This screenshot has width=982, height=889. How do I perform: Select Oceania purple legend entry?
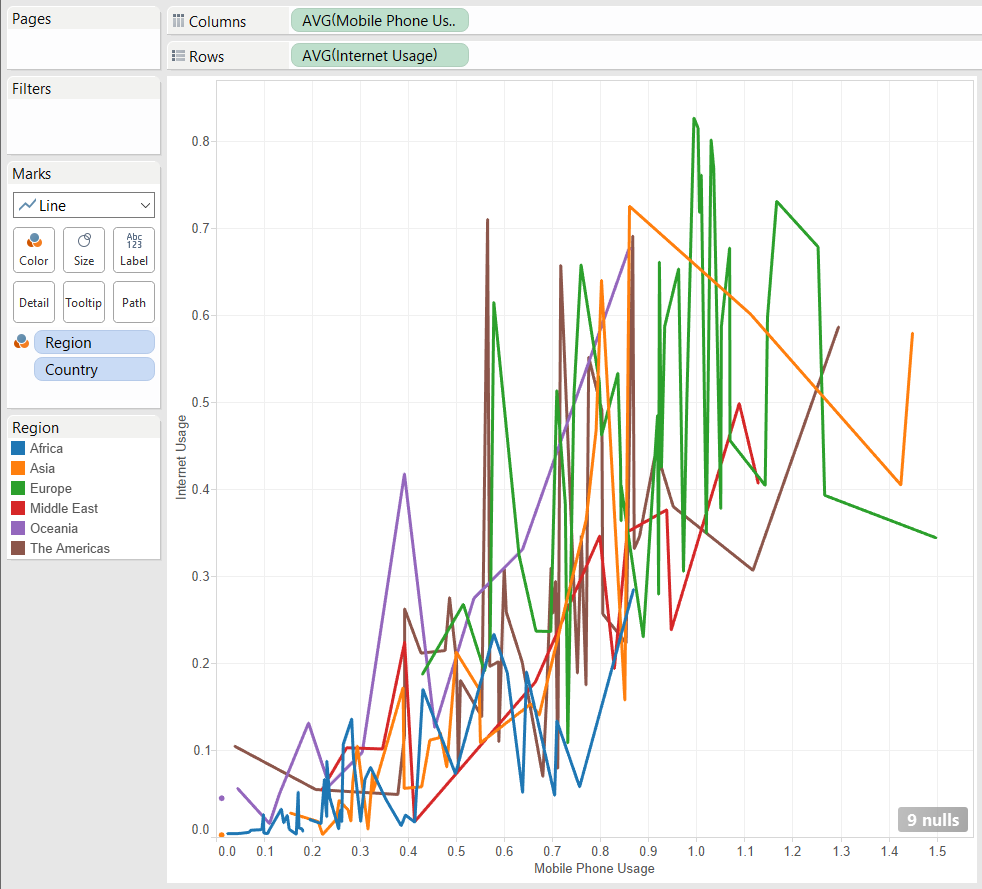[53, 528]
